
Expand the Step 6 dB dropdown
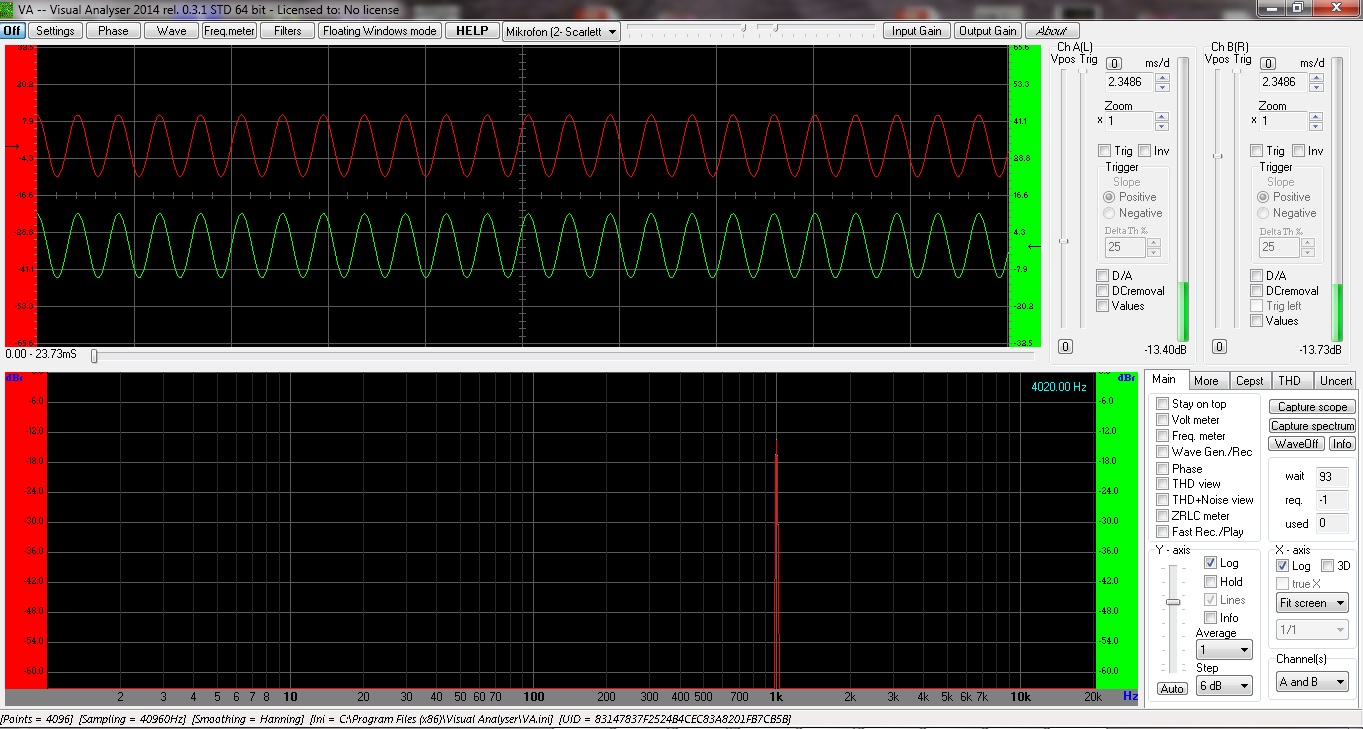[1224, 685]
